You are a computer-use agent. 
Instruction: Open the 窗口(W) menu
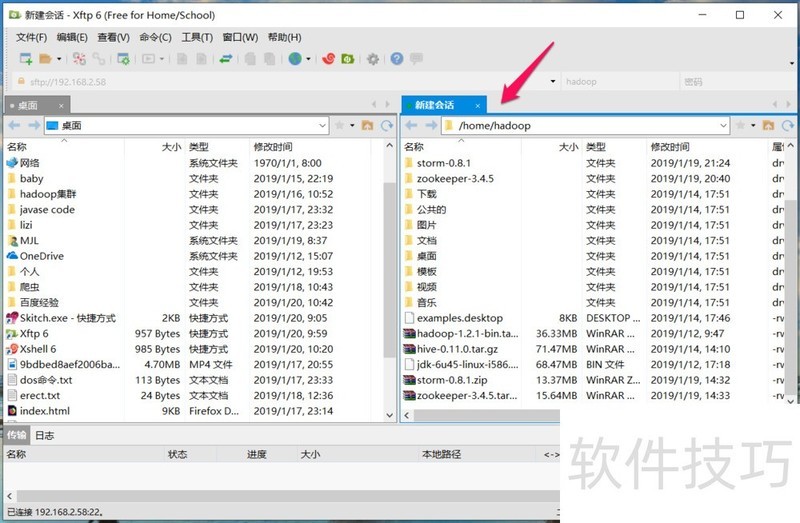pos(240,37)
